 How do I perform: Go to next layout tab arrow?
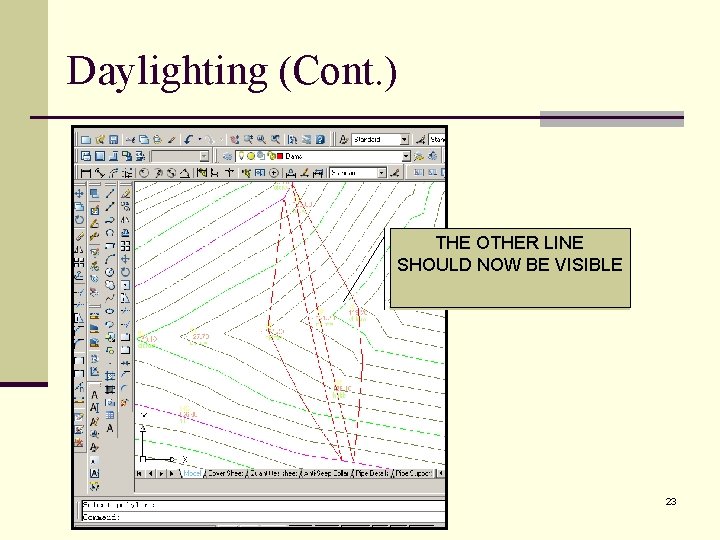[x=161, y=473]
